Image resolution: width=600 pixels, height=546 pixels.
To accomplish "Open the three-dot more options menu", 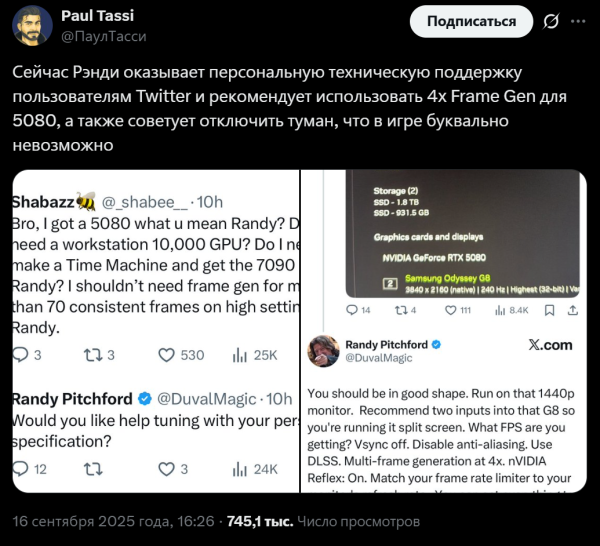I will point(580,22).
